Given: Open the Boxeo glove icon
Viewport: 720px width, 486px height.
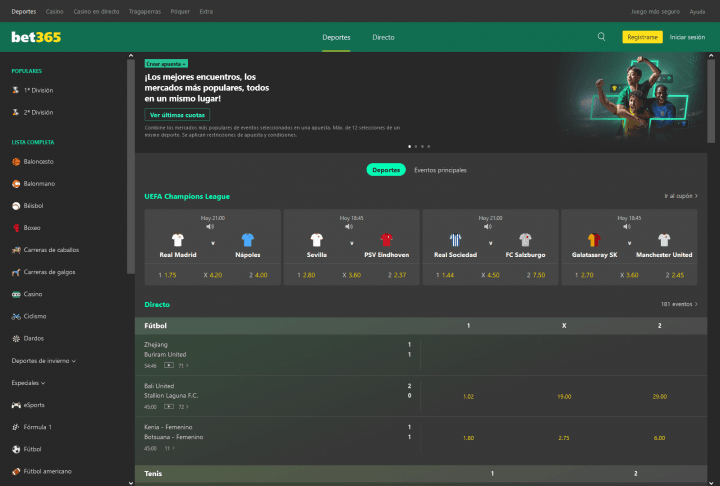Looking at the screenshot, I should point(16,228).
